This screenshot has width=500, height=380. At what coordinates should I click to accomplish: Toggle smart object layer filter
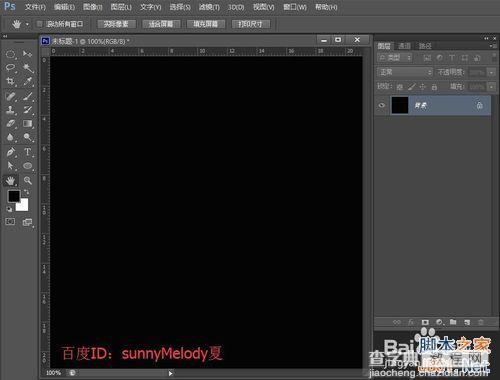click(477, 58)
